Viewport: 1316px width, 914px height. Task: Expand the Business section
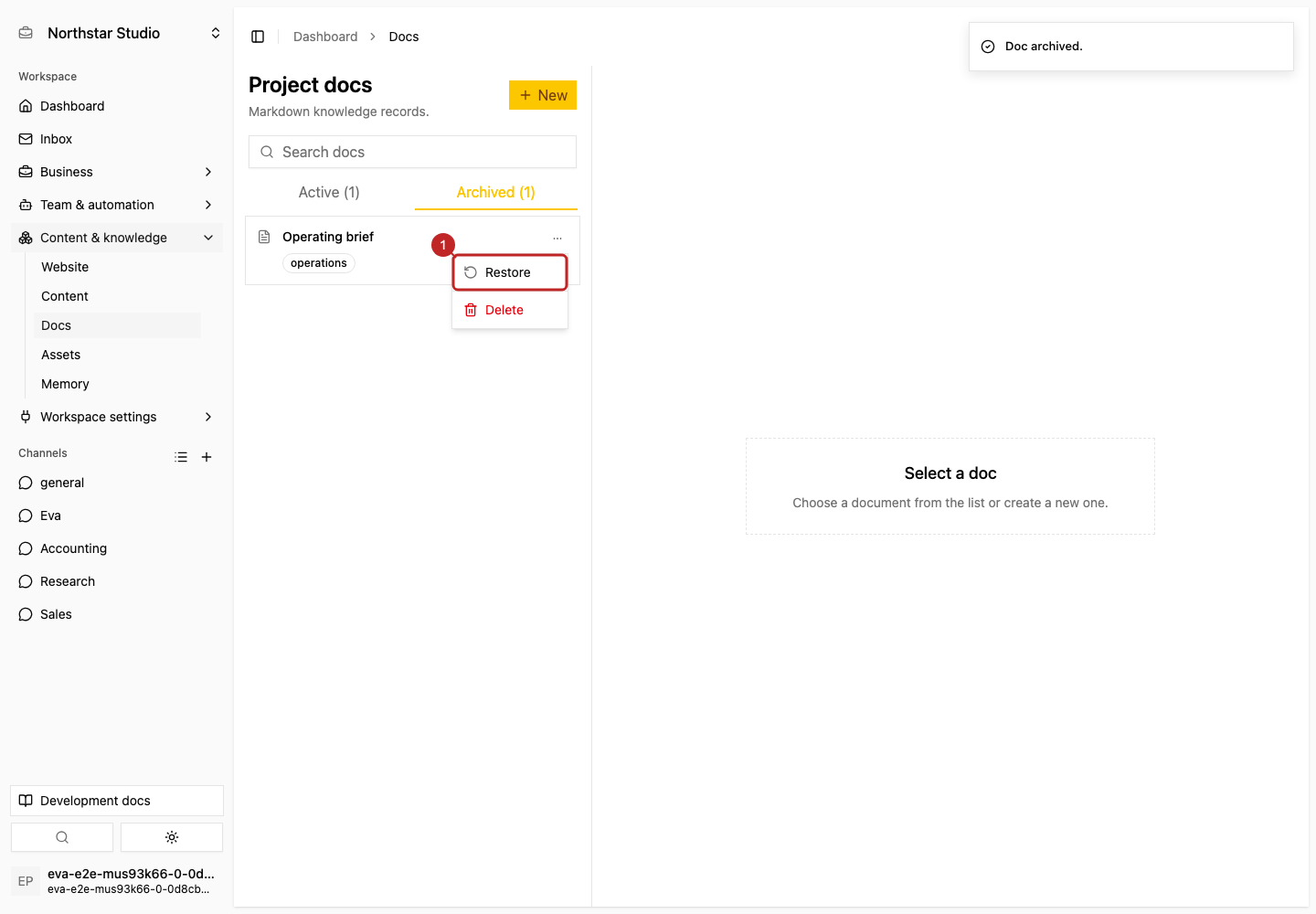click(x=117, y=172)
